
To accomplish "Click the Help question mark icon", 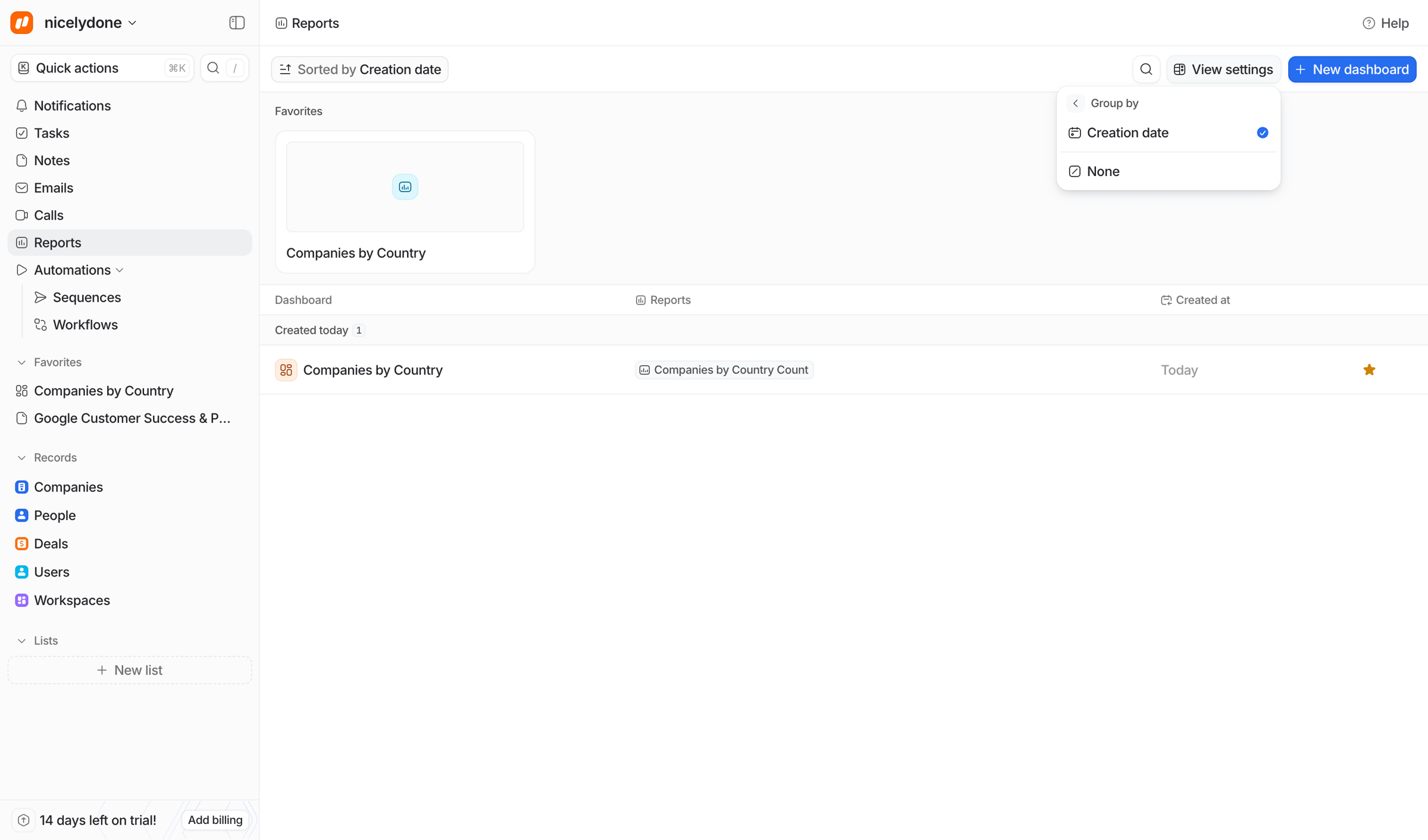I will [1368, 23].
